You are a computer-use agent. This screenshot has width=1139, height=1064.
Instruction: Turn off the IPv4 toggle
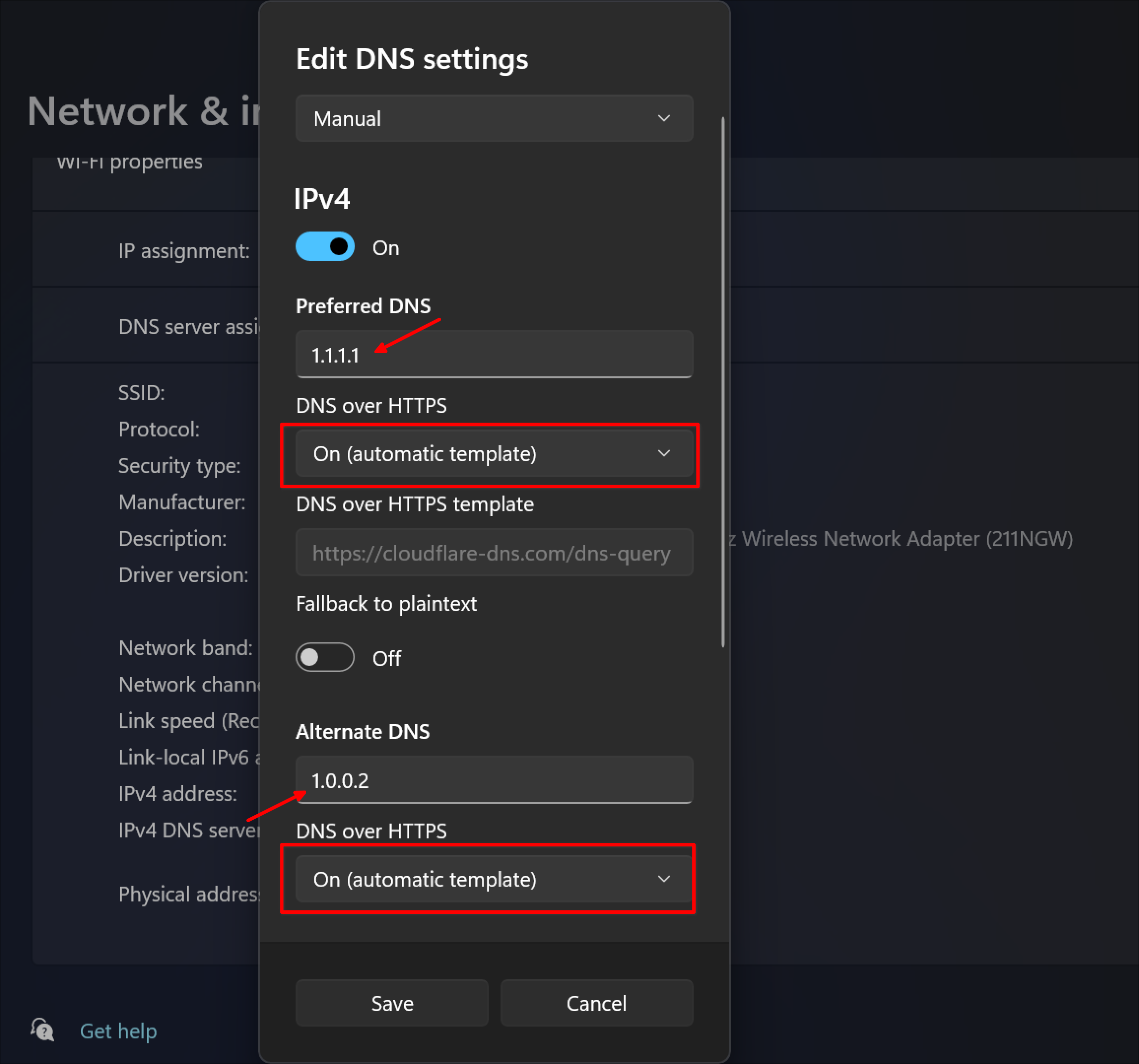tap(325, 247)
